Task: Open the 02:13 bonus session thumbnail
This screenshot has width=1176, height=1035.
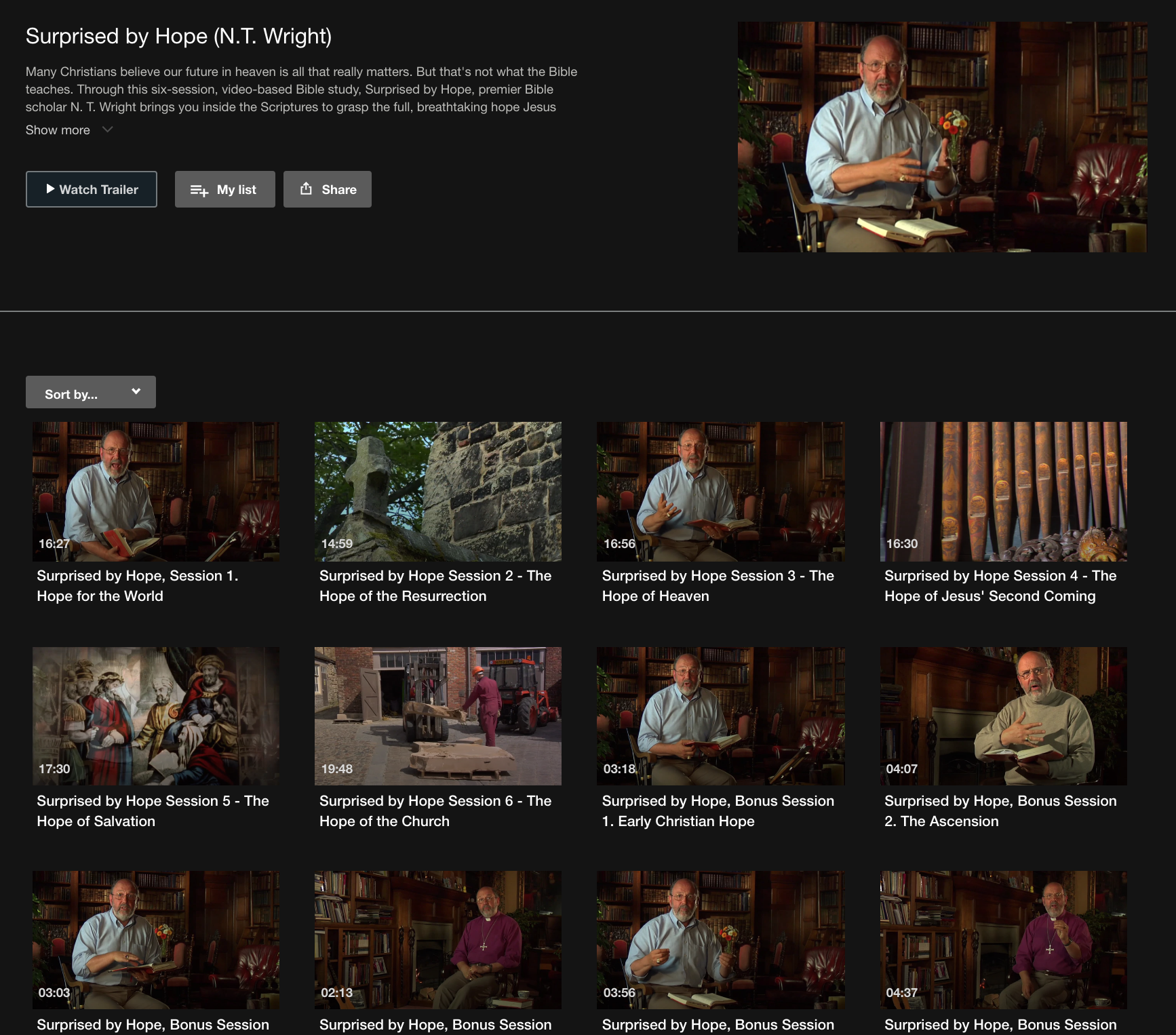Action: click(x=438, y=940)
